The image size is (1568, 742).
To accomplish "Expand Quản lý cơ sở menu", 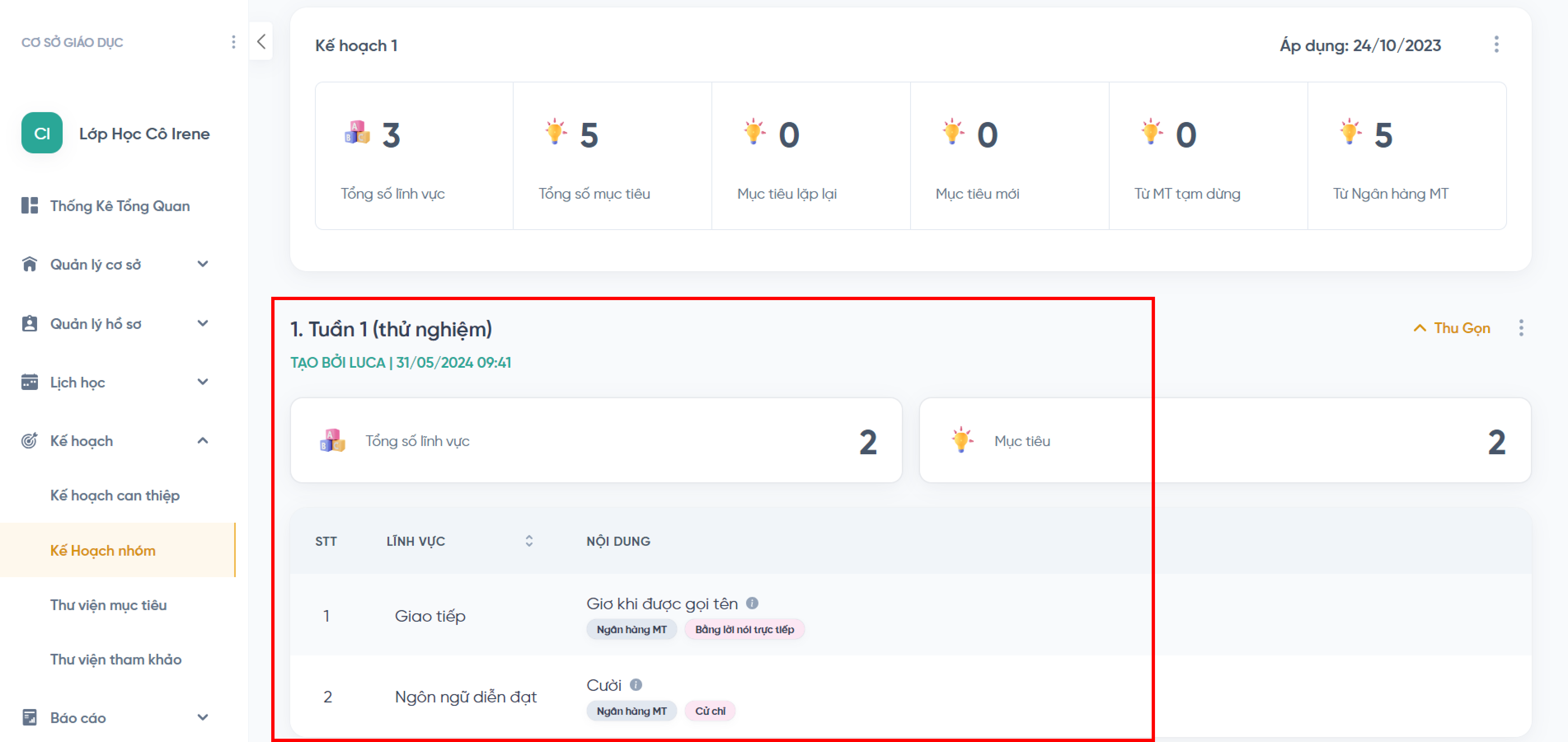I will coord(203,264).
